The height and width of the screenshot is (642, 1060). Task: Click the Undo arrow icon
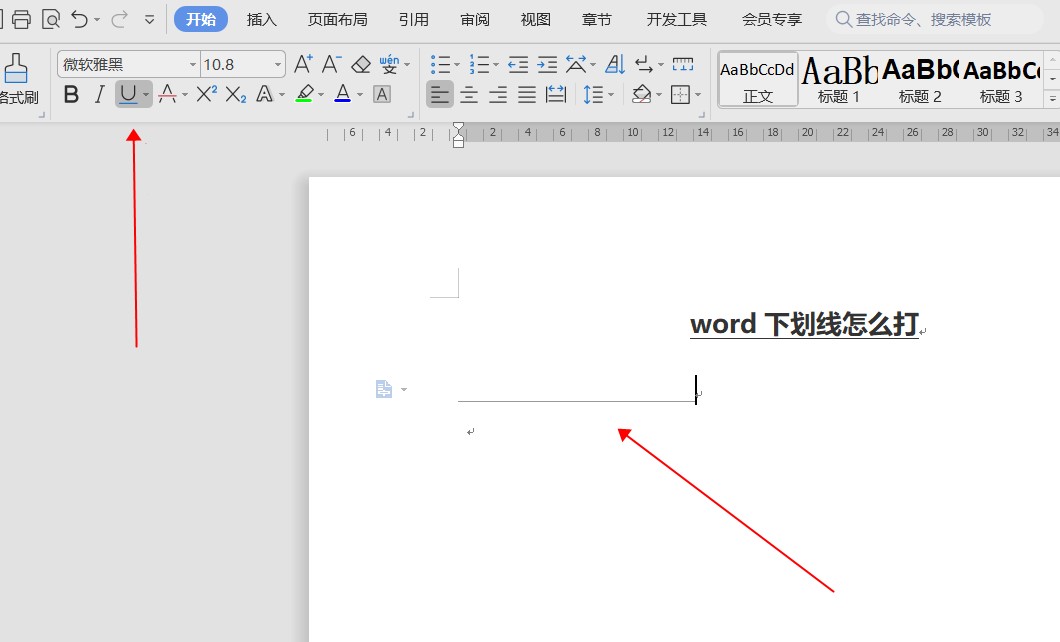[80, 19]
